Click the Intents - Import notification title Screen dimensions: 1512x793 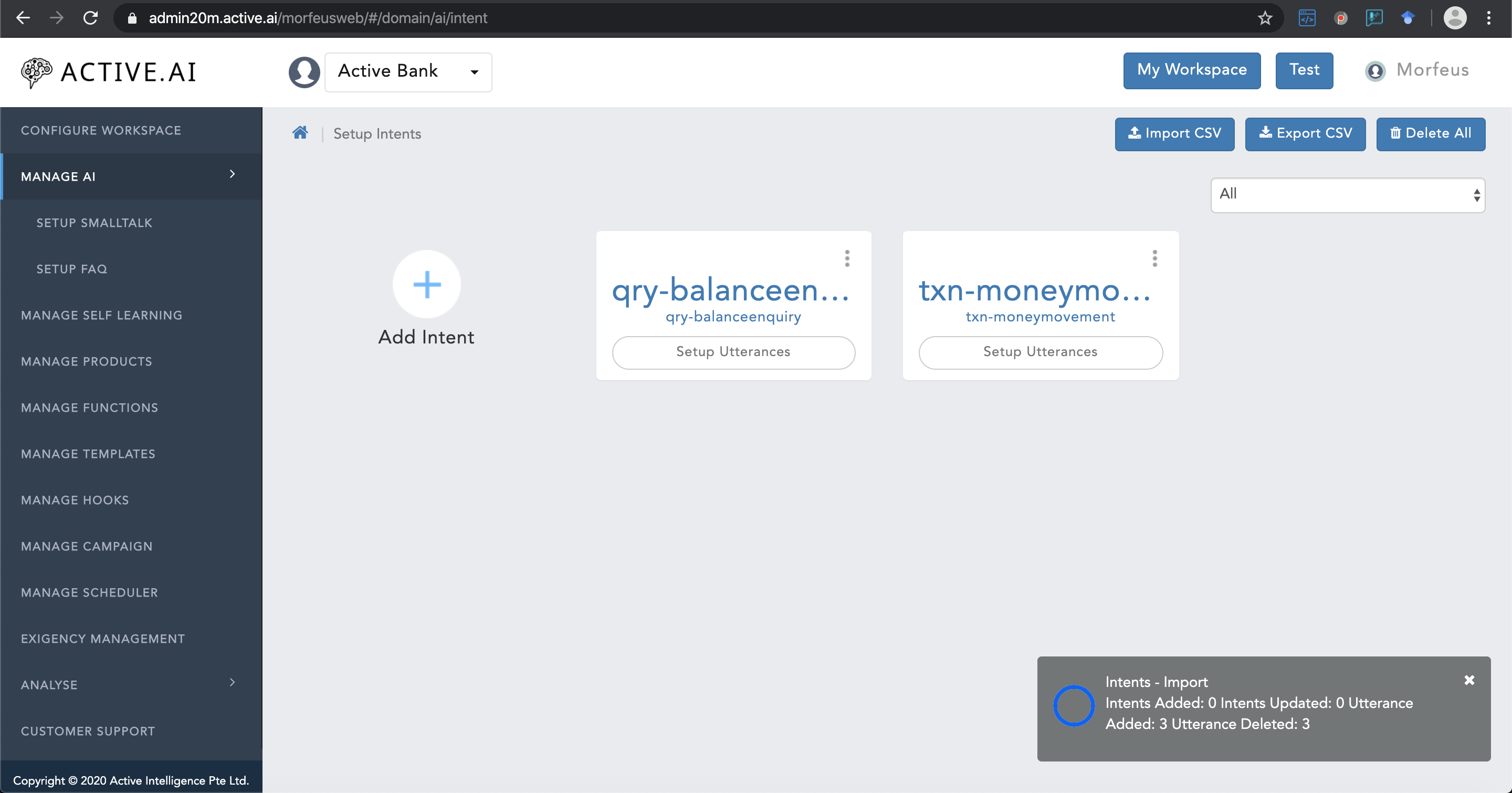tap(1156, 682)
